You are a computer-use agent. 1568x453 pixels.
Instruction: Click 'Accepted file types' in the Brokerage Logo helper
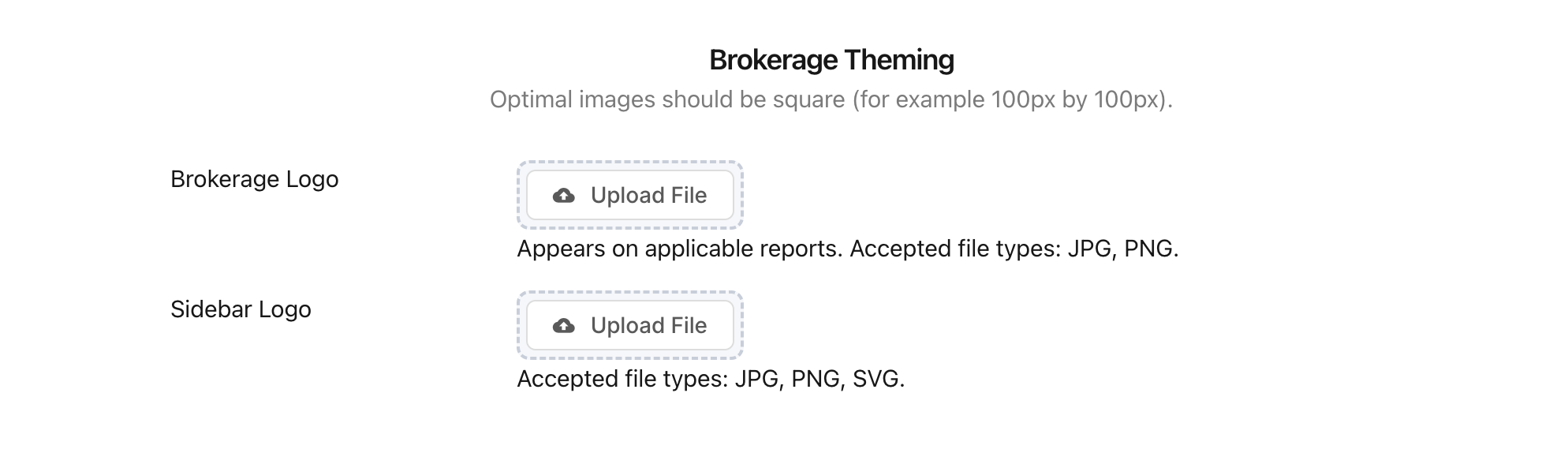pos(954,249)
